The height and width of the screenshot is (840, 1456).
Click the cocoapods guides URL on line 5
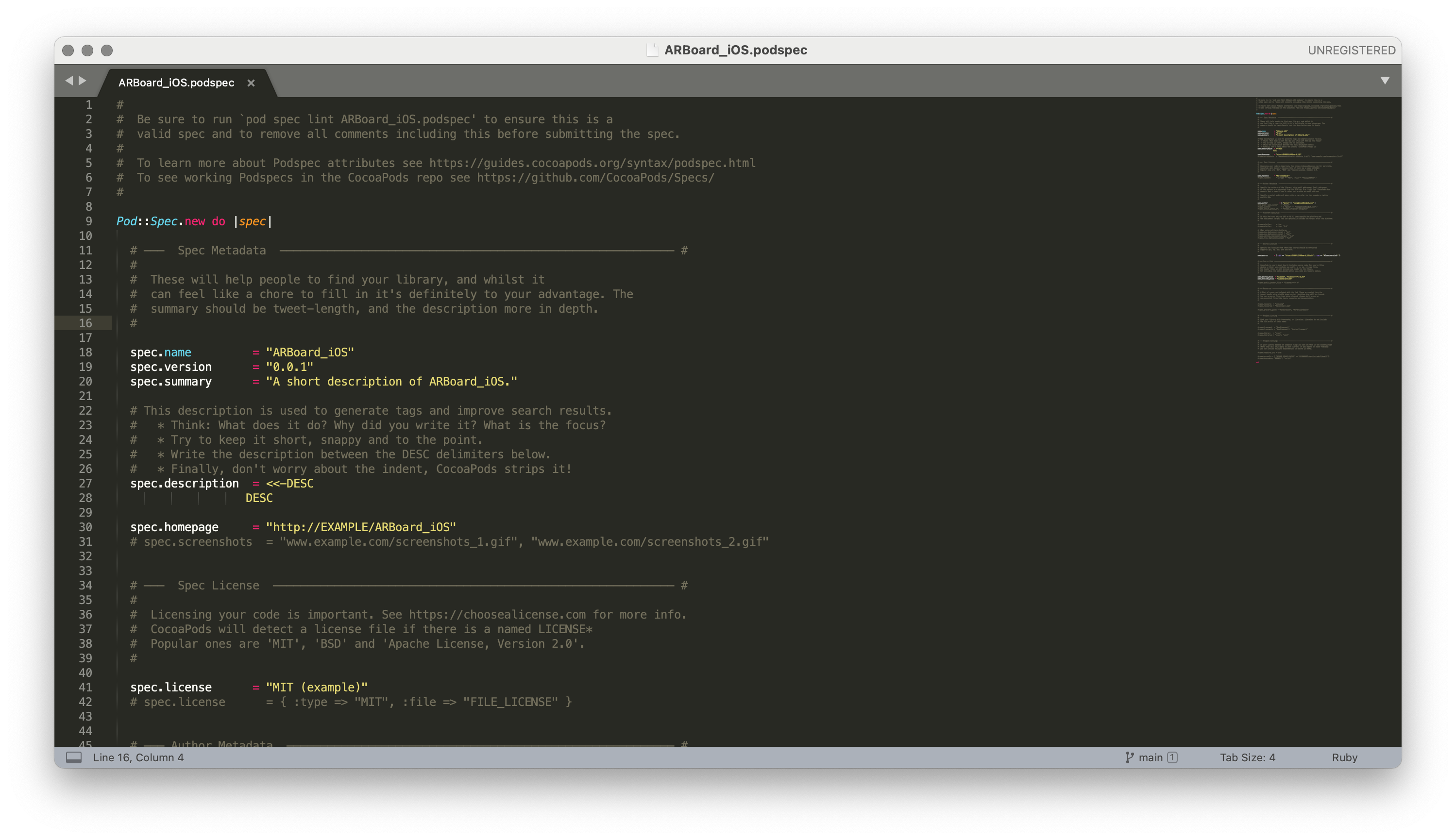coord(592,163)
